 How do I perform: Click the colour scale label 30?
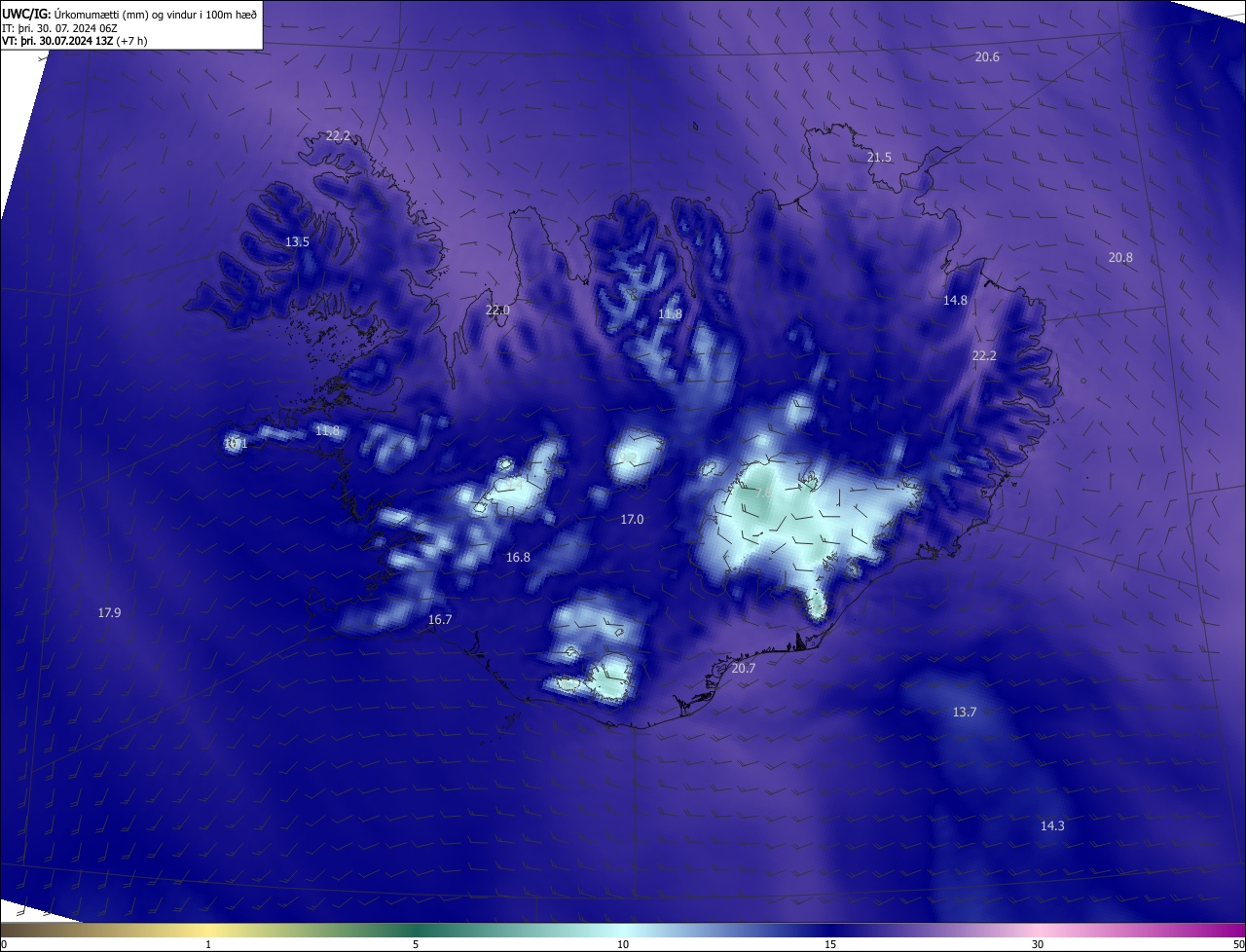click(1038, 944)
